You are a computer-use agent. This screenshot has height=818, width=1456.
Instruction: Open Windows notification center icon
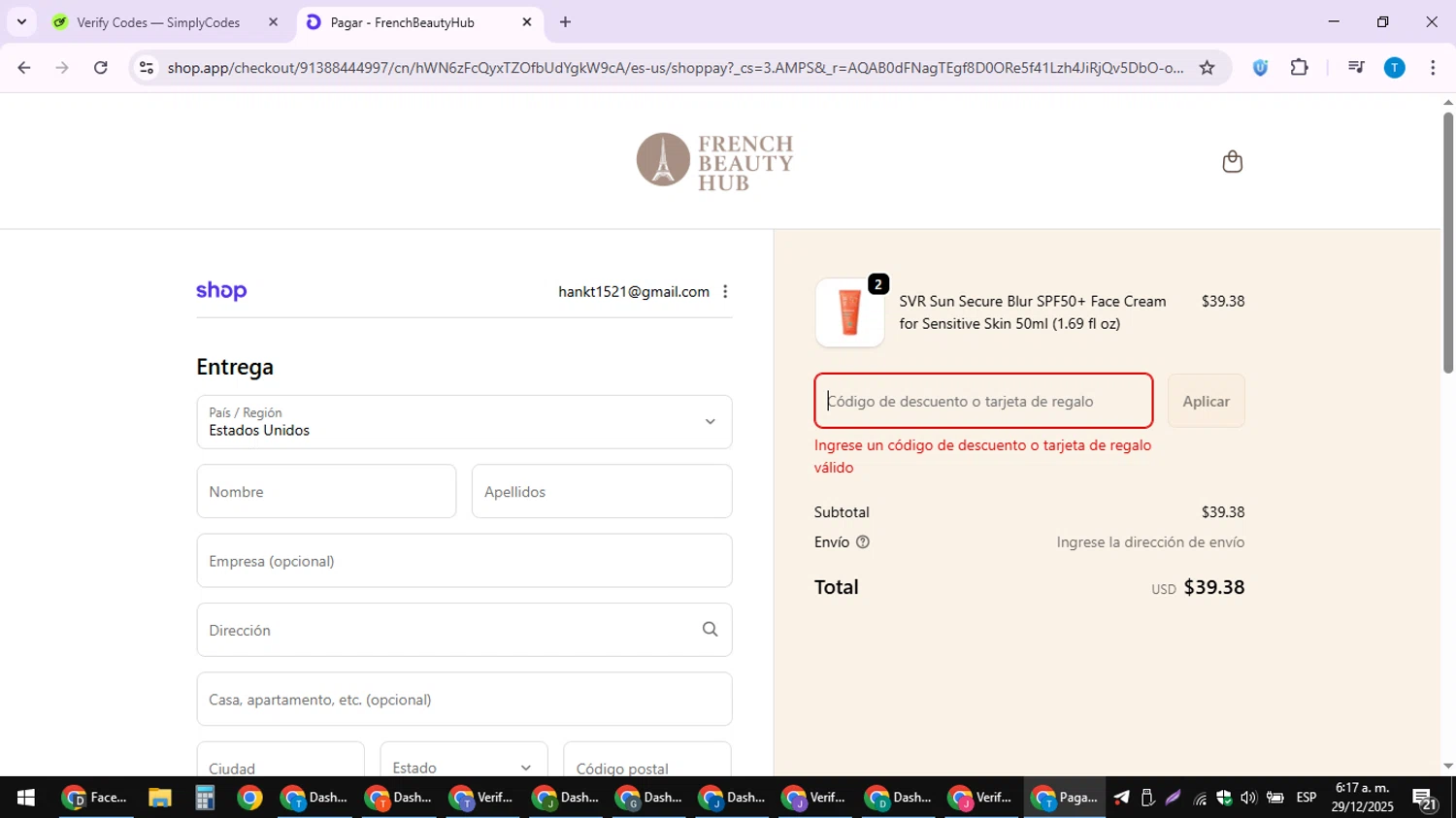(x=1425, y=800)
